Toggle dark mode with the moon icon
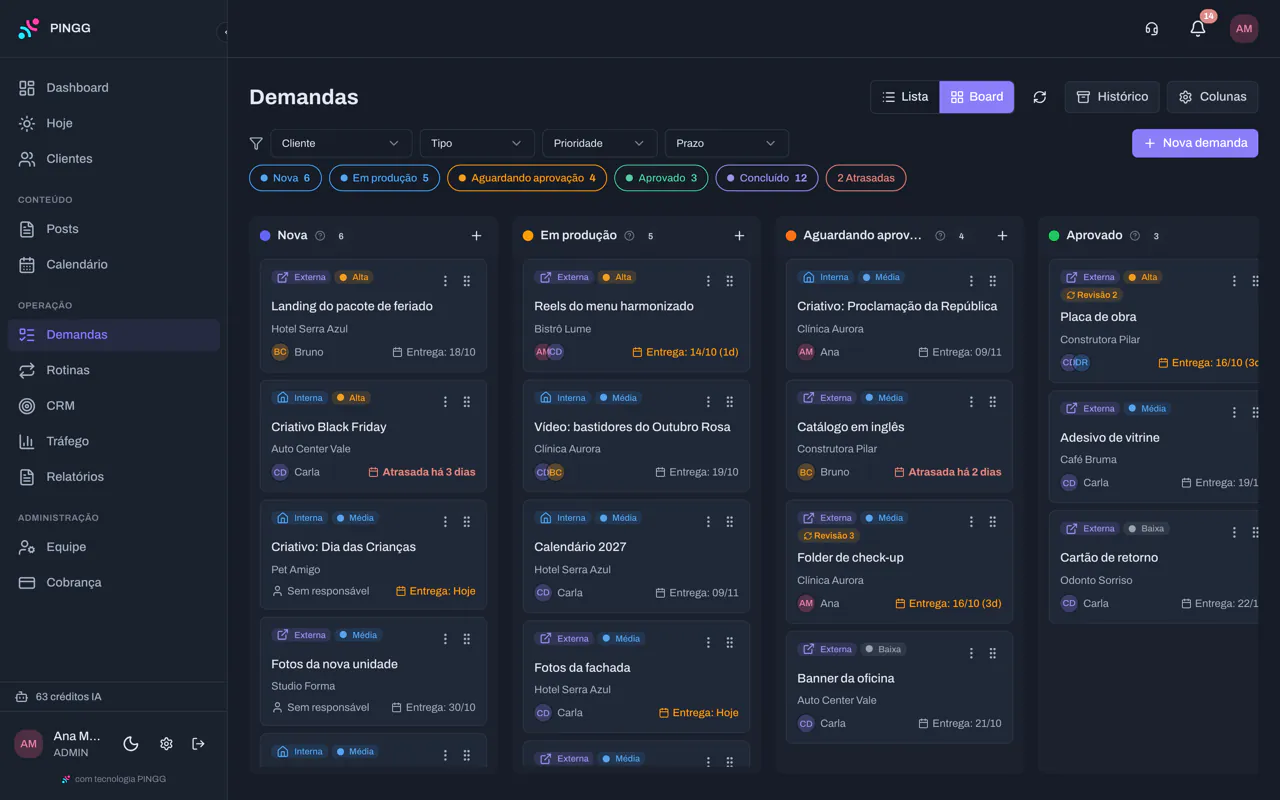The image size is (1280, 800). click(x=131, y=744)
